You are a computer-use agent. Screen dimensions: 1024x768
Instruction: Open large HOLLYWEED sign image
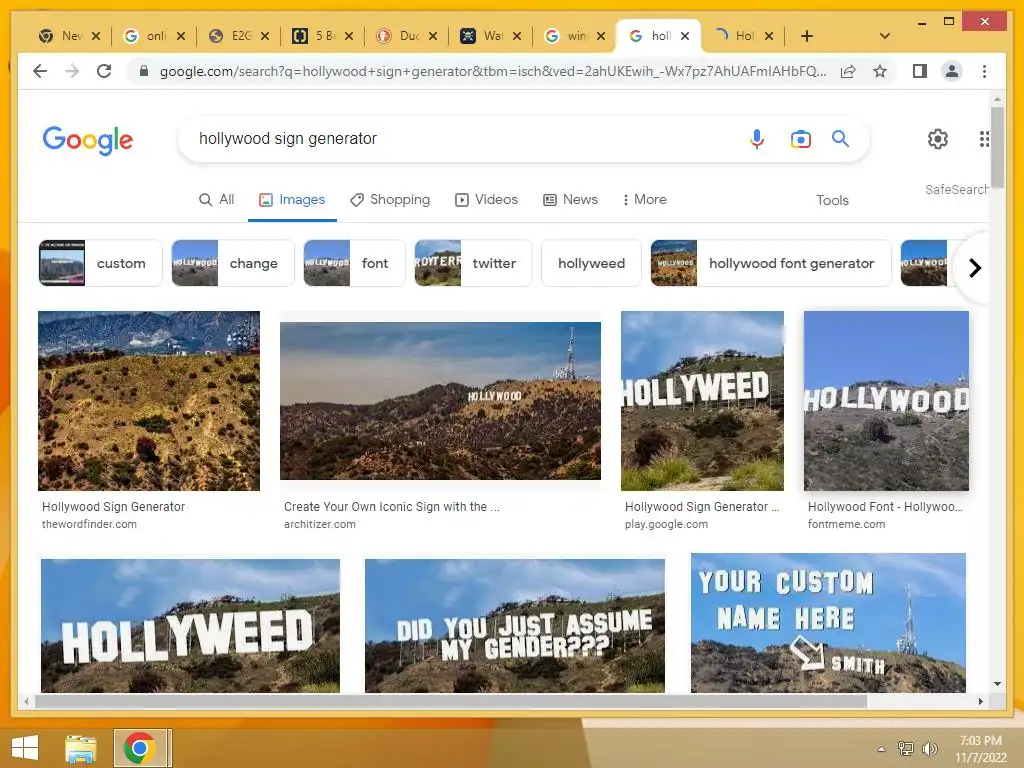pos(190,626)
